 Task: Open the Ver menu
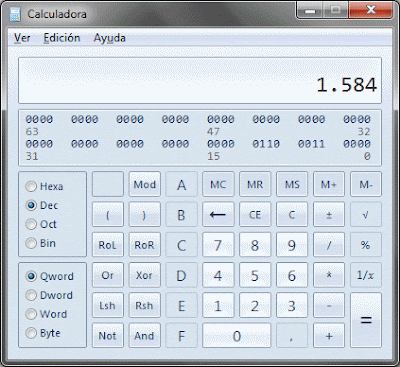22,38
